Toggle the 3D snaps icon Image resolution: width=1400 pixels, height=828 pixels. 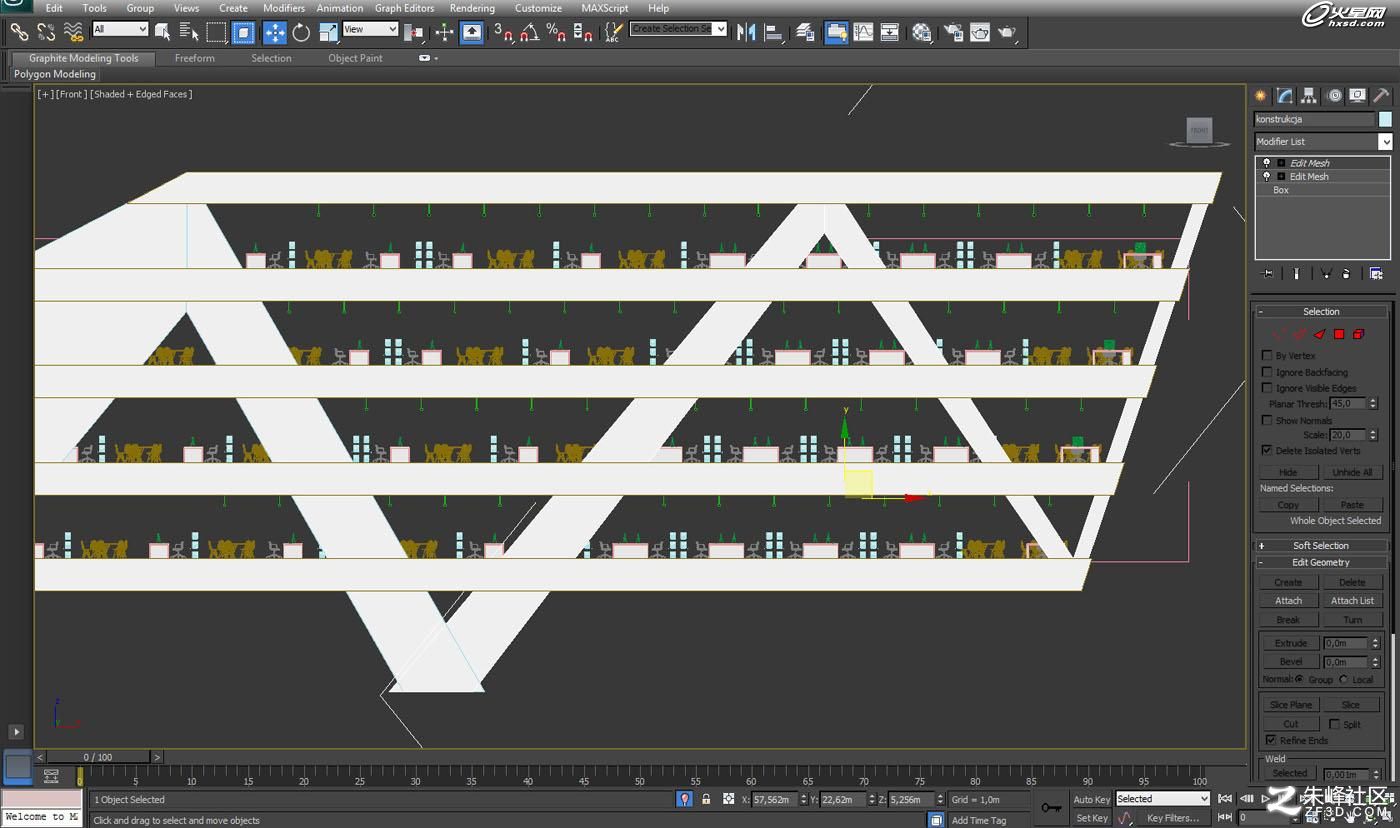(x=502, y=33)
